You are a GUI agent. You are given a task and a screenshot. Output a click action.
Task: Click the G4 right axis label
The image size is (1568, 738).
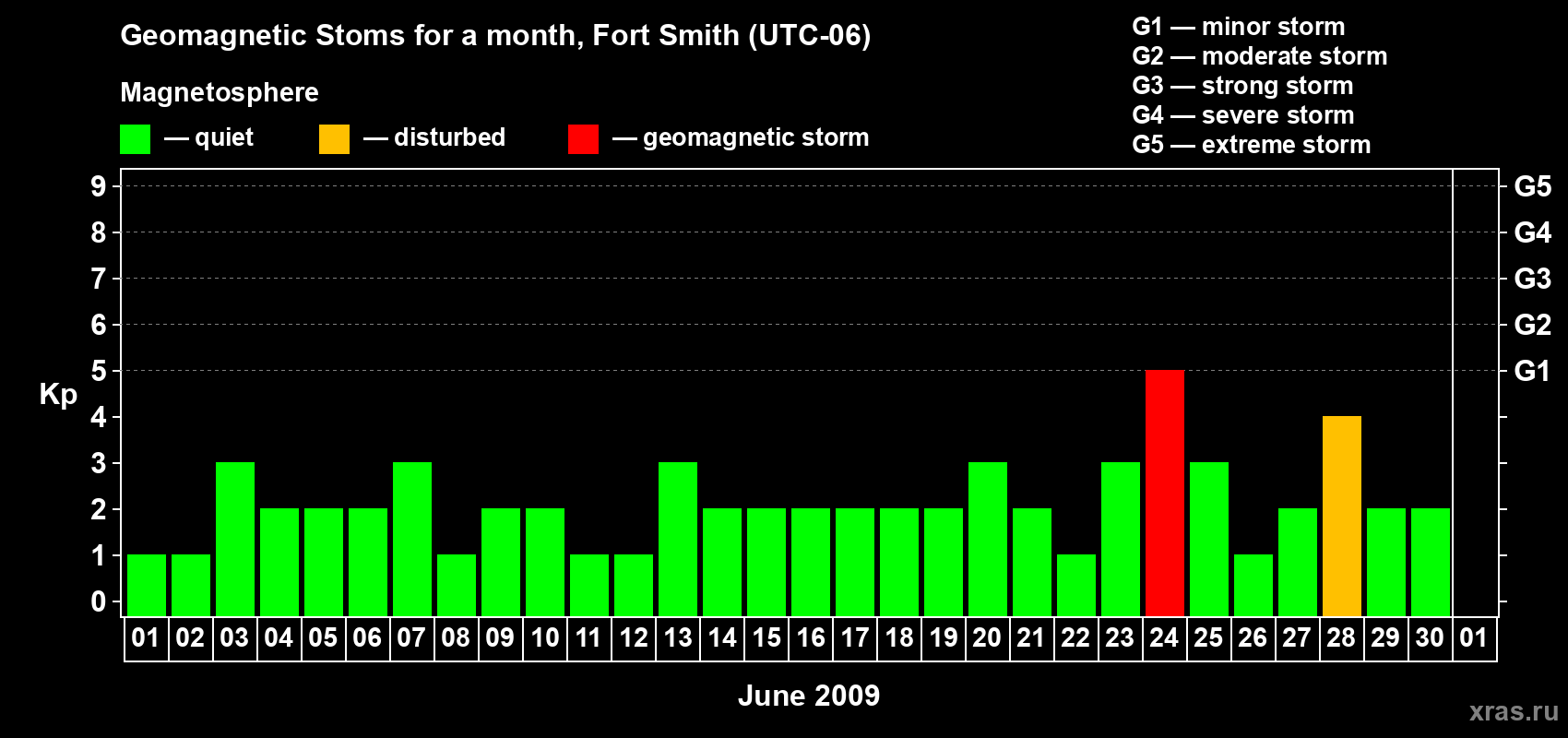pos(1533,232)
